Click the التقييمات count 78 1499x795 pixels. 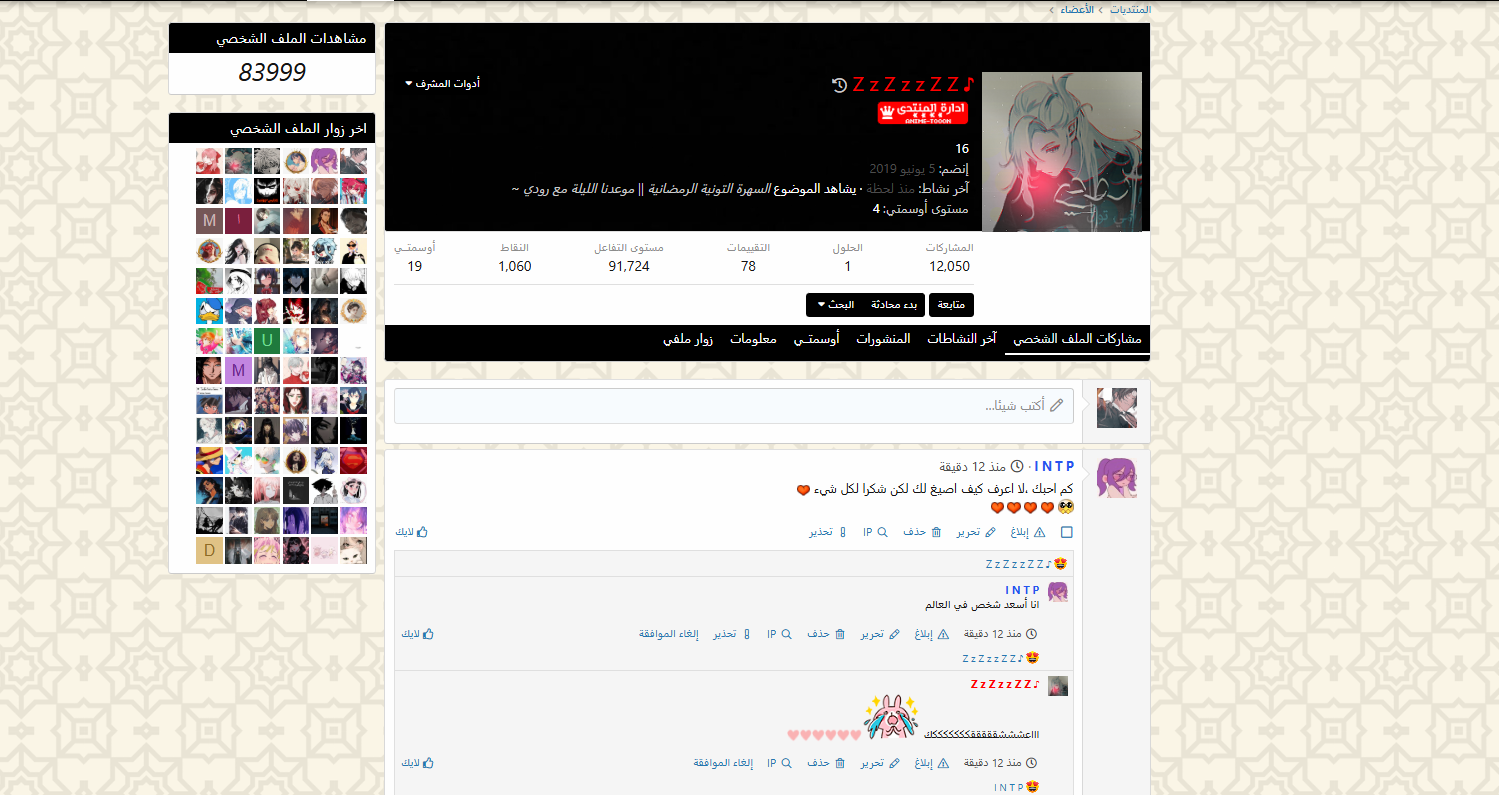748,266
